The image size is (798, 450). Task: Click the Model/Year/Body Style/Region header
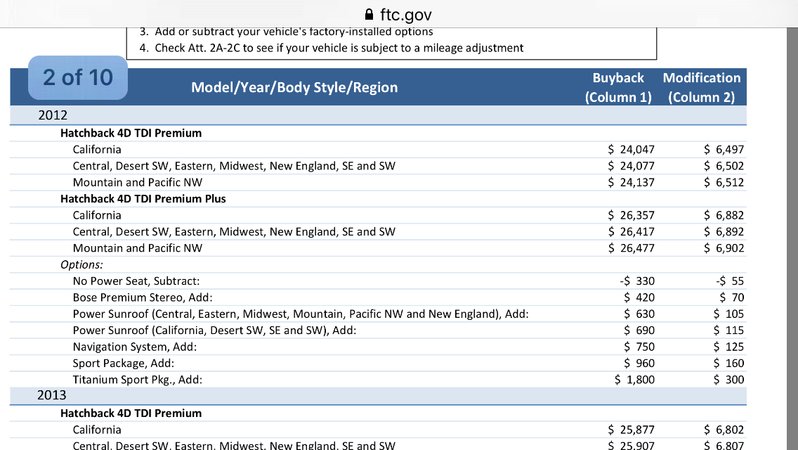(x=294, y=87)
